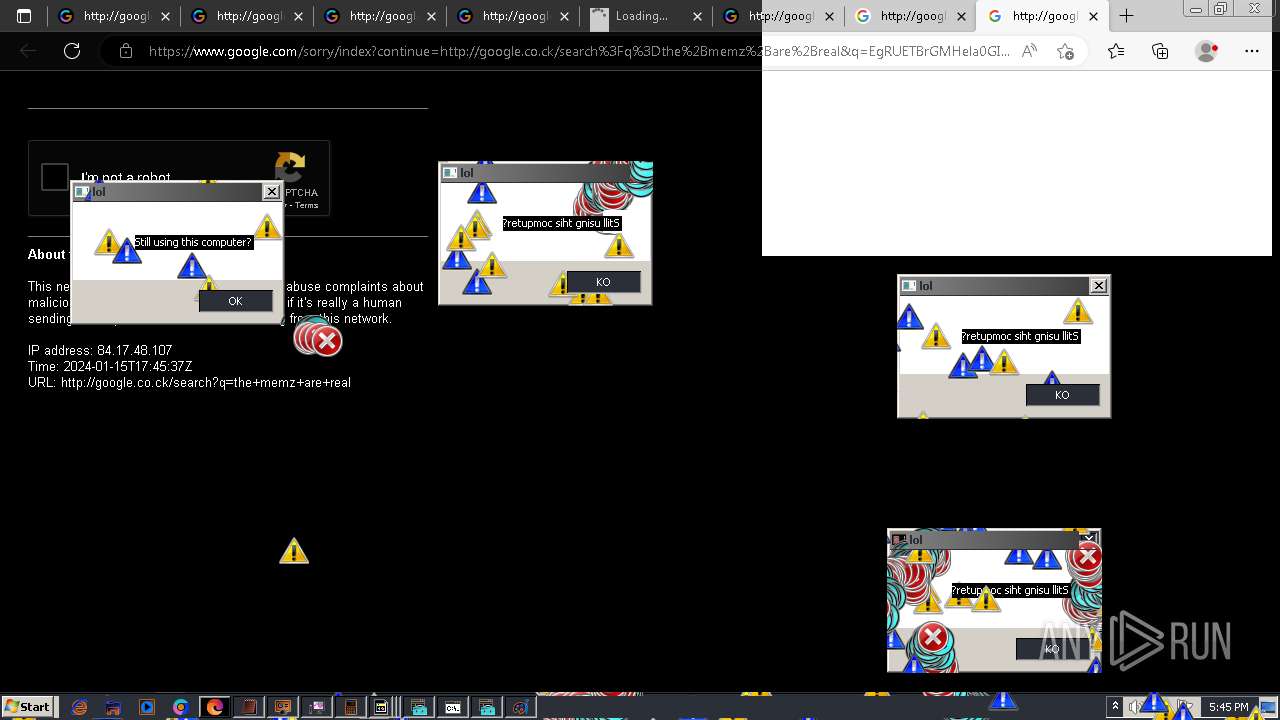Click the URL: http://google.co.ck/search line
The width and height of the screenshot is (1280, 720).
(189, 382)
